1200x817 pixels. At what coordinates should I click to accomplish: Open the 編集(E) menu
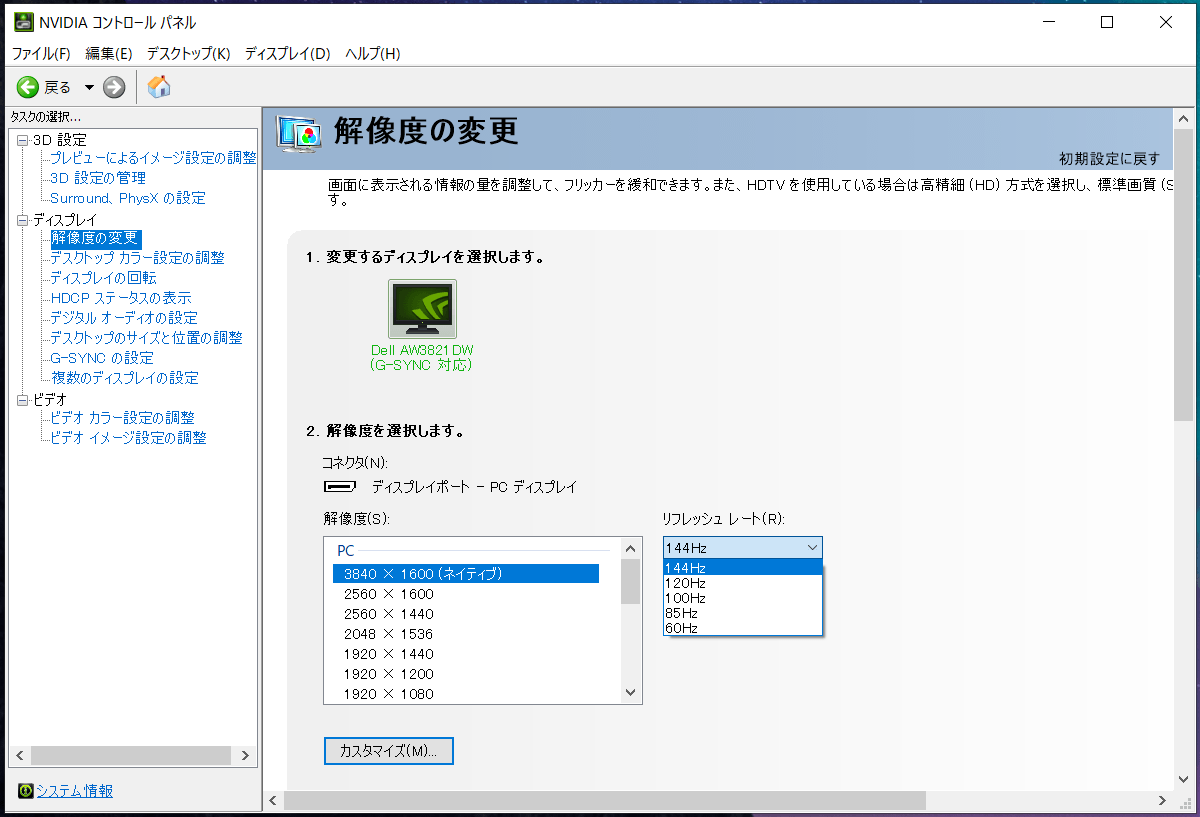pos(109,53)
